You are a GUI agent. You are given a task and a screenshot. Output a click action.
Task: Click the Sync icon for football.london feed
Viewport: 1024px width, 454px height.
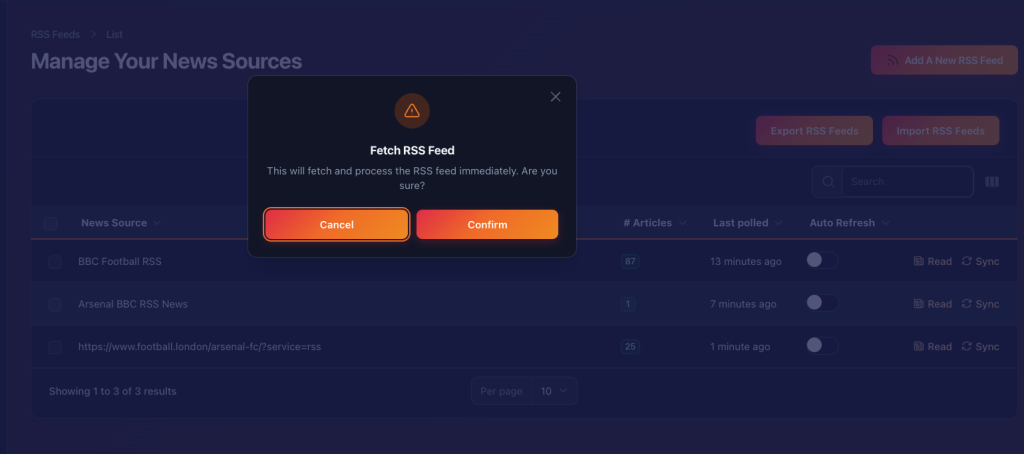point(967,347)
